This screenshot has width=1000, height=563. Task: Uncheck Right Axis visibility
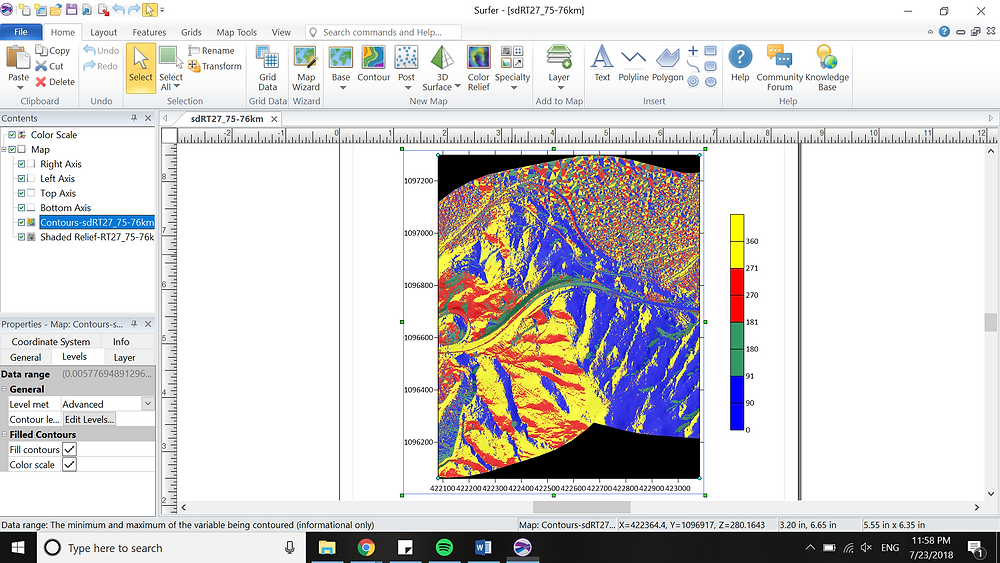22,164
